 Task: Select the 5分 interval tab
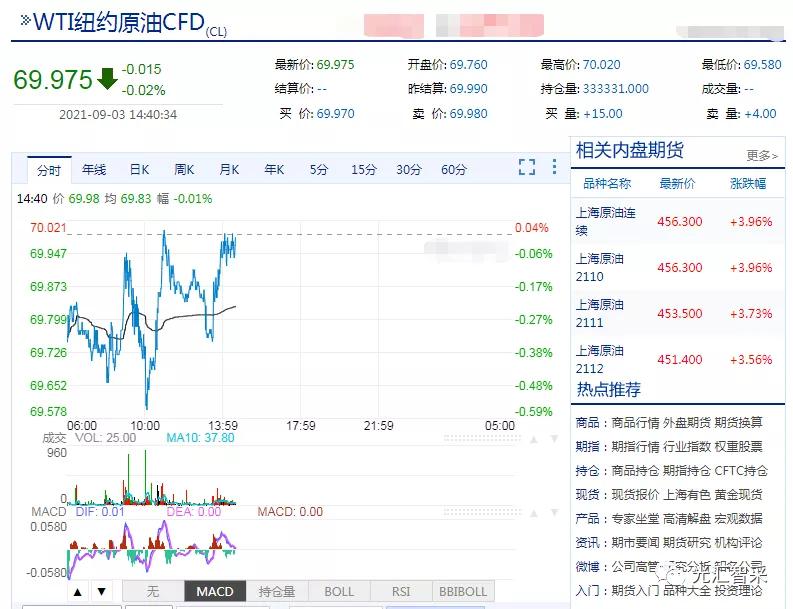[x=319, y=169]
